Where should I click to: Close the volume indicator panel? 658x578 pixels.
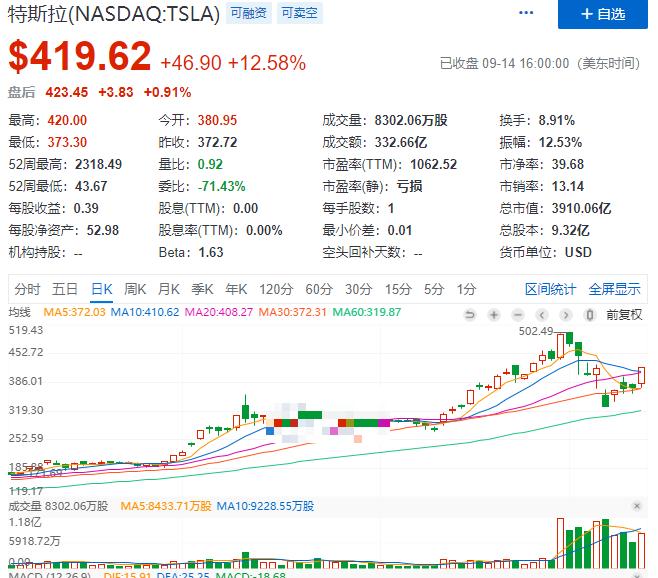(x=637, y=506)
